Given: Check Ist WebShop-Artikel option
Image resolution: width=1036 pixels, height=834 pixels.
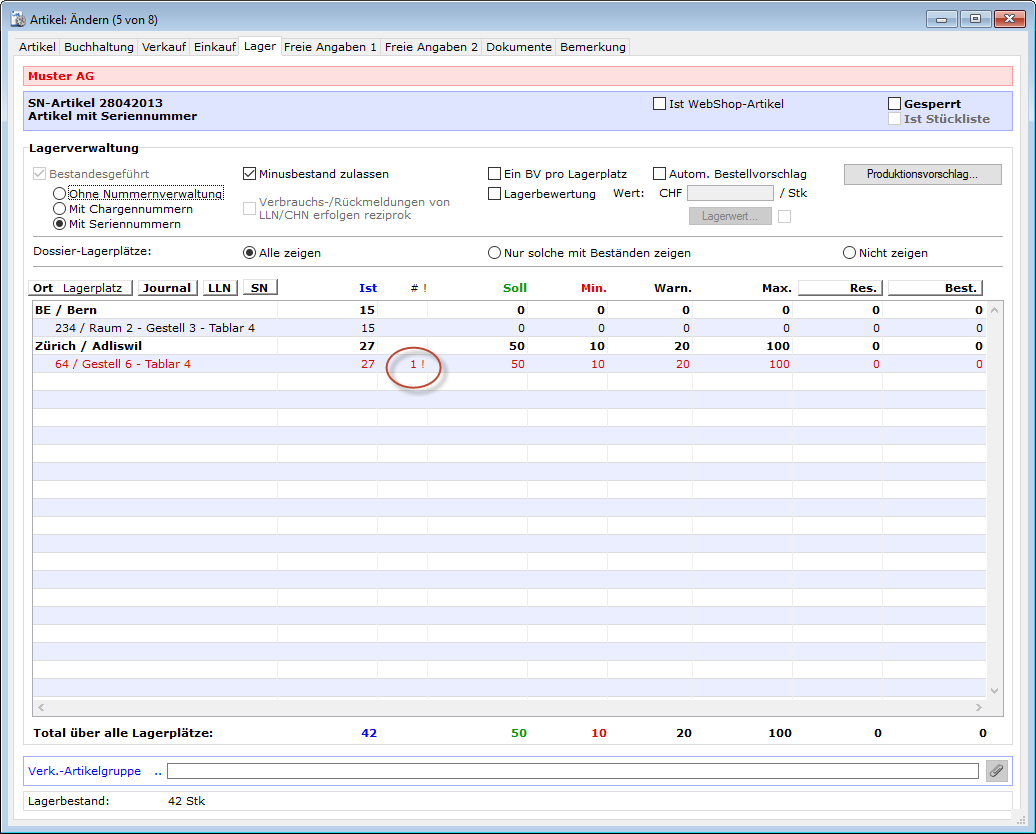Looking at the screenshot, I should tap(660, 104).
